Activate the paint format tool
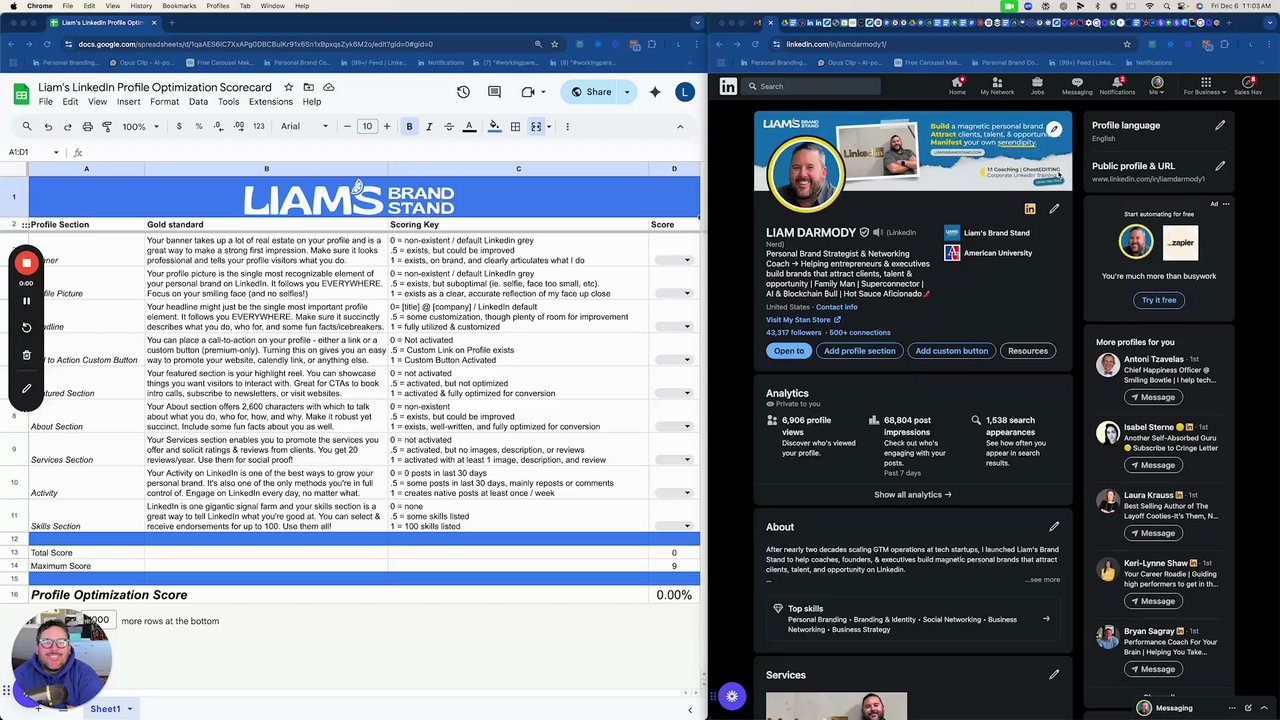 (x=107, y=127)
